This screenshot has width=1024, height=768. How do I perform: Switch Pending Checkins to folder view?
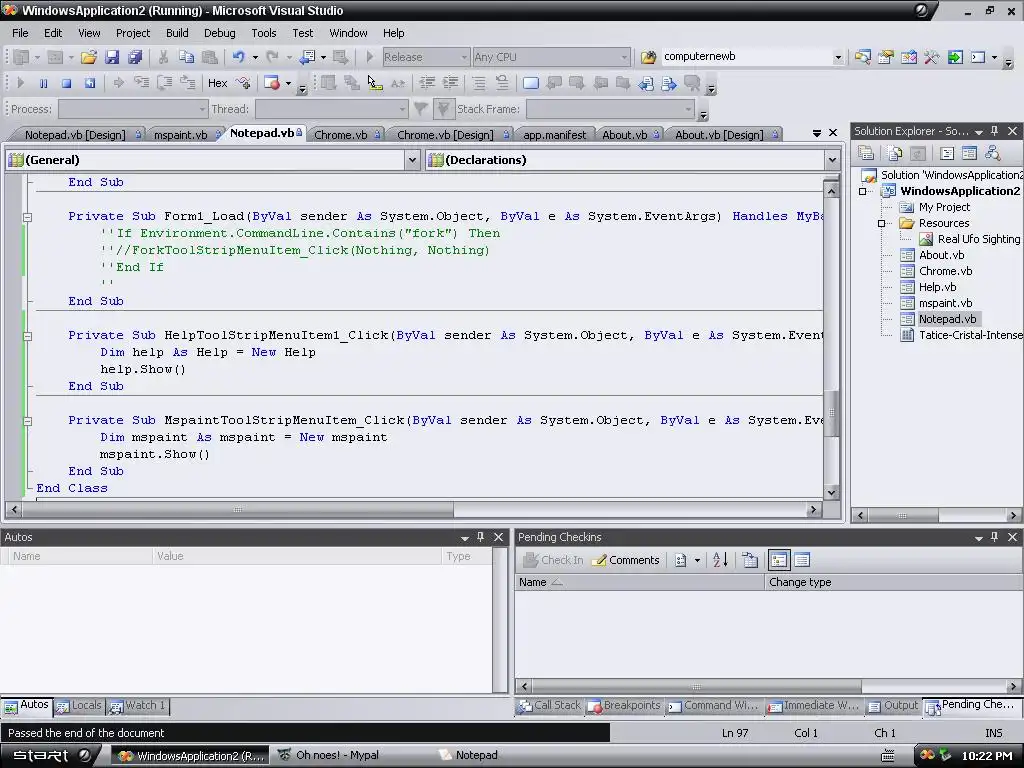click(779, 560)
